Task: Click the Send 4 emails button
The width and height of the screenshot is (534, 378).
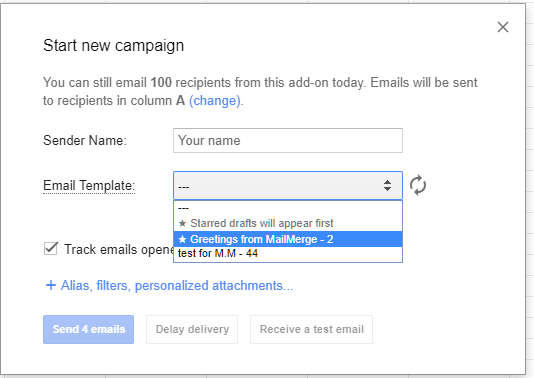Action: click(x=89, y=329)
